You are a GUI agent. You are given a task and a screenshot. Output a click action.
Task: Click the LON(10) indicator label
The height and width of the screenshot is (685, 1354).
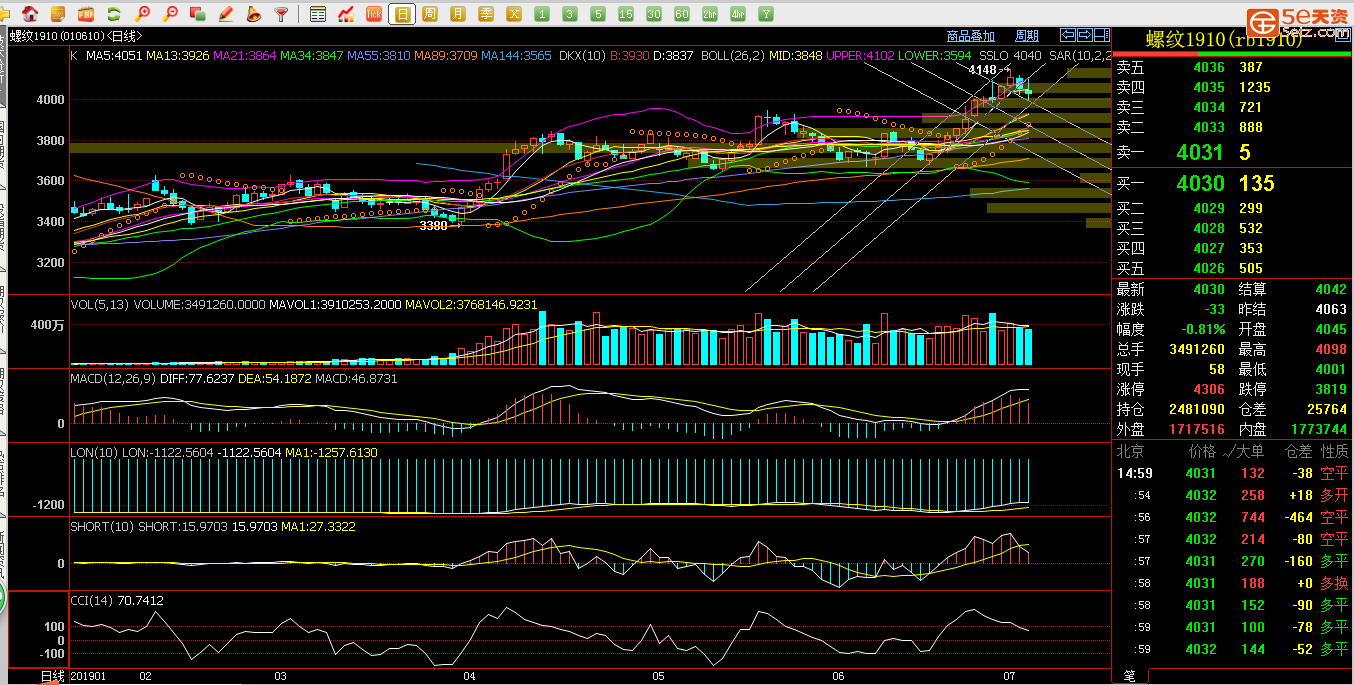click(x=94, y=452)
